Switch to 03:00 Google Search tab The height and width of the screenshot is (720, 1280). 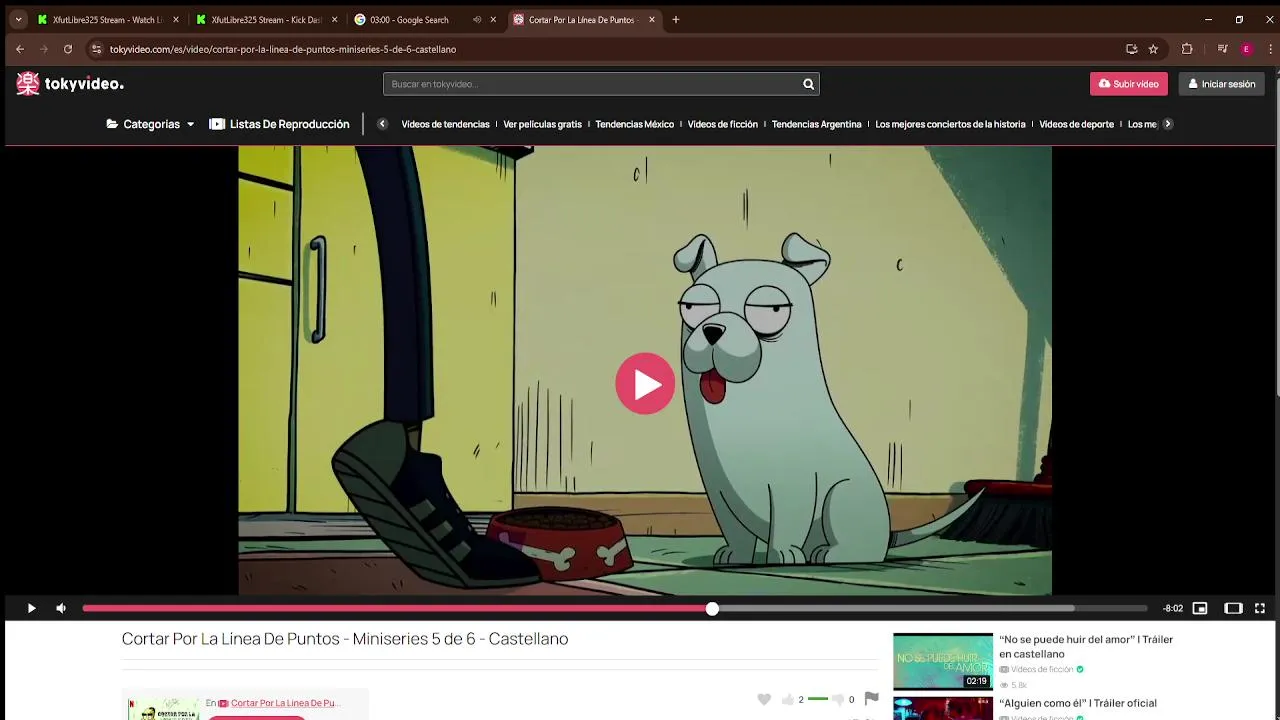[x=410, y=20]
